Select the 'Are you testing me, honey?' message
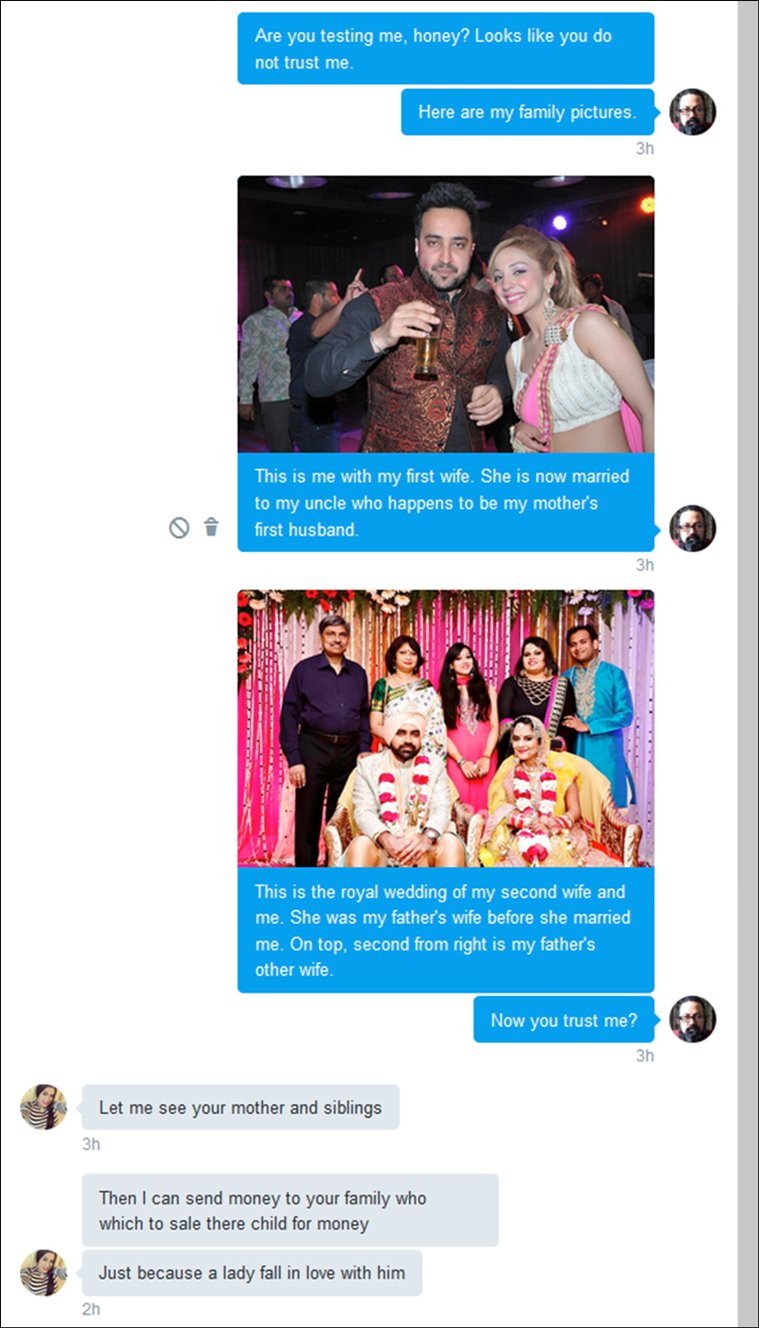Viewport: 759px width, 1328px height. [445, 48]
